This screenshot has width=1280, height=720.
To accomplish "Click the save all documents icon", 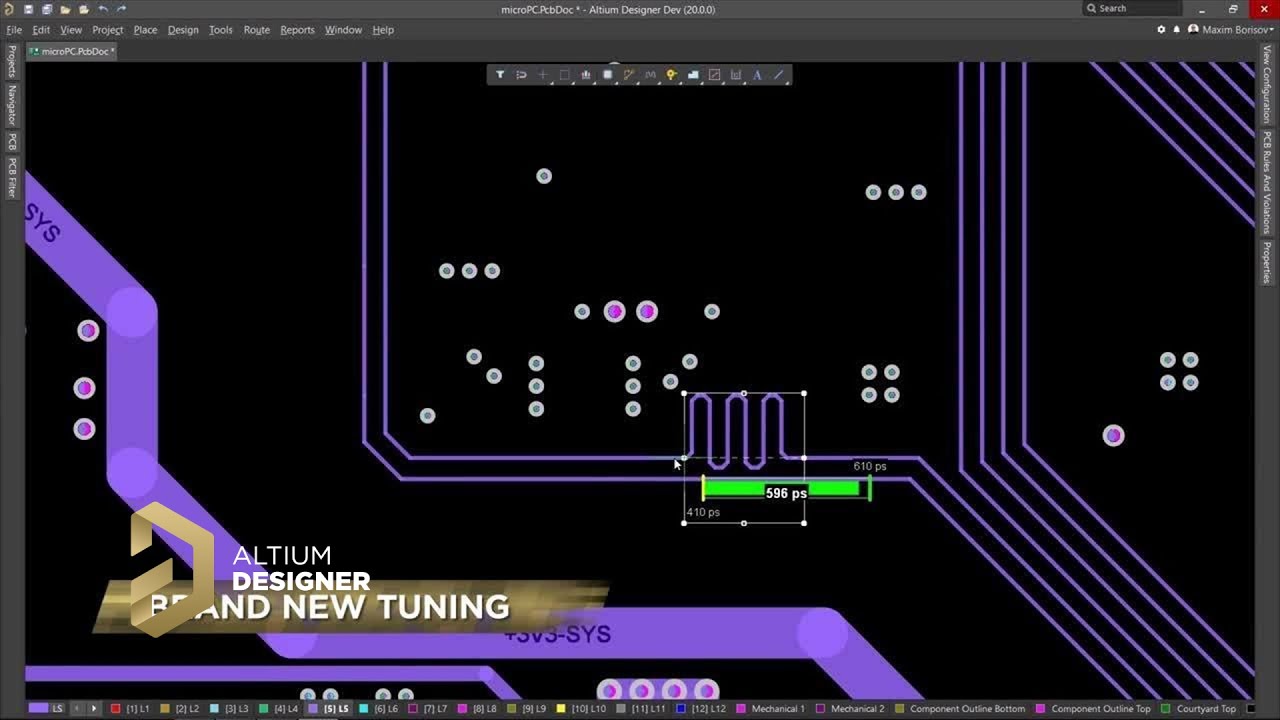I will tap(46, 9).
